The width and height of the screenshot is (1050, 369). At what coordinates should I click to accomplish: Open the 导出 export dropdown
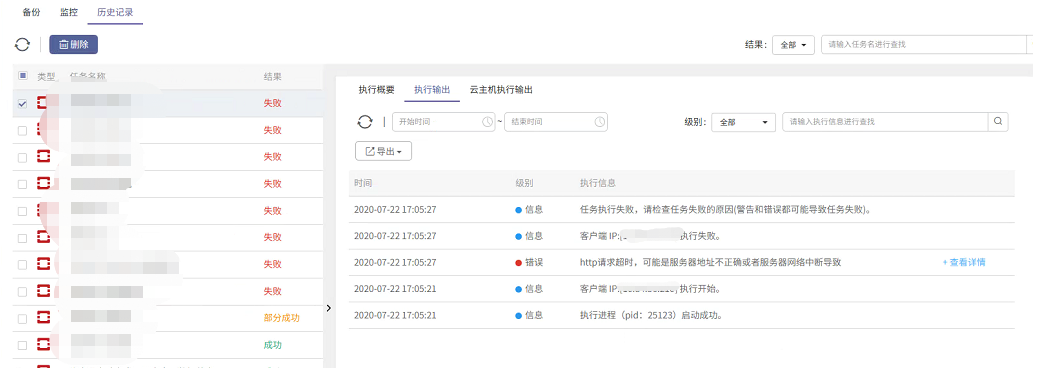coord(383,151)
